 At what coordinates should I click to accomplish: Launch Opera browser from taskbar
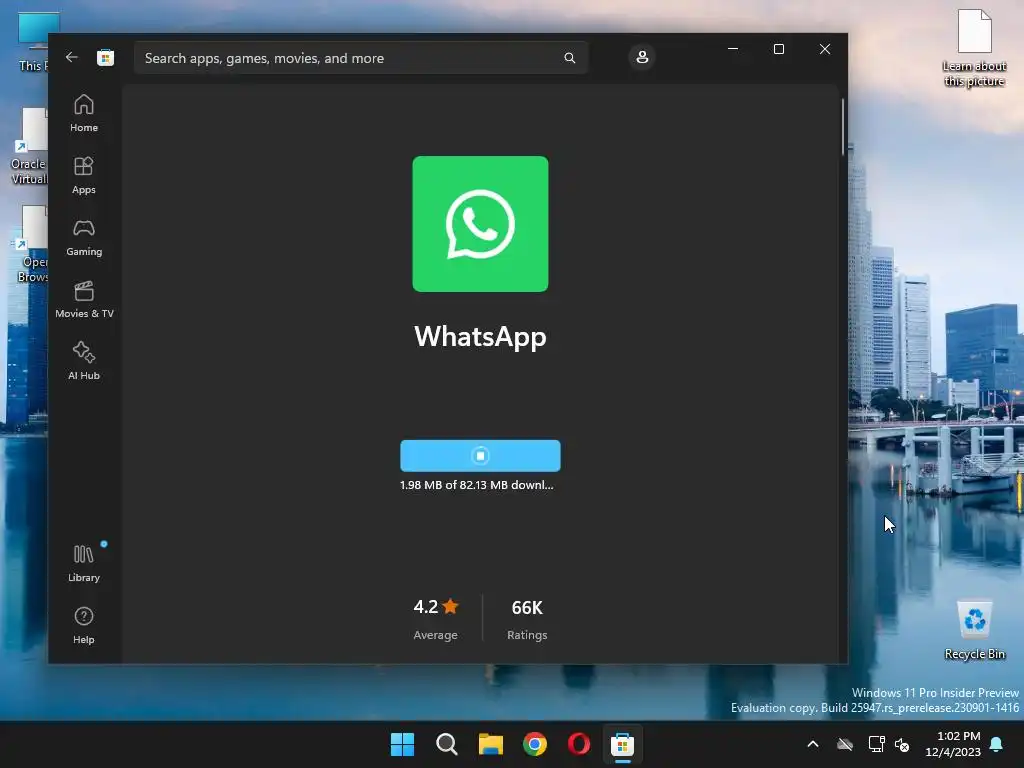[x=579, y=744]
